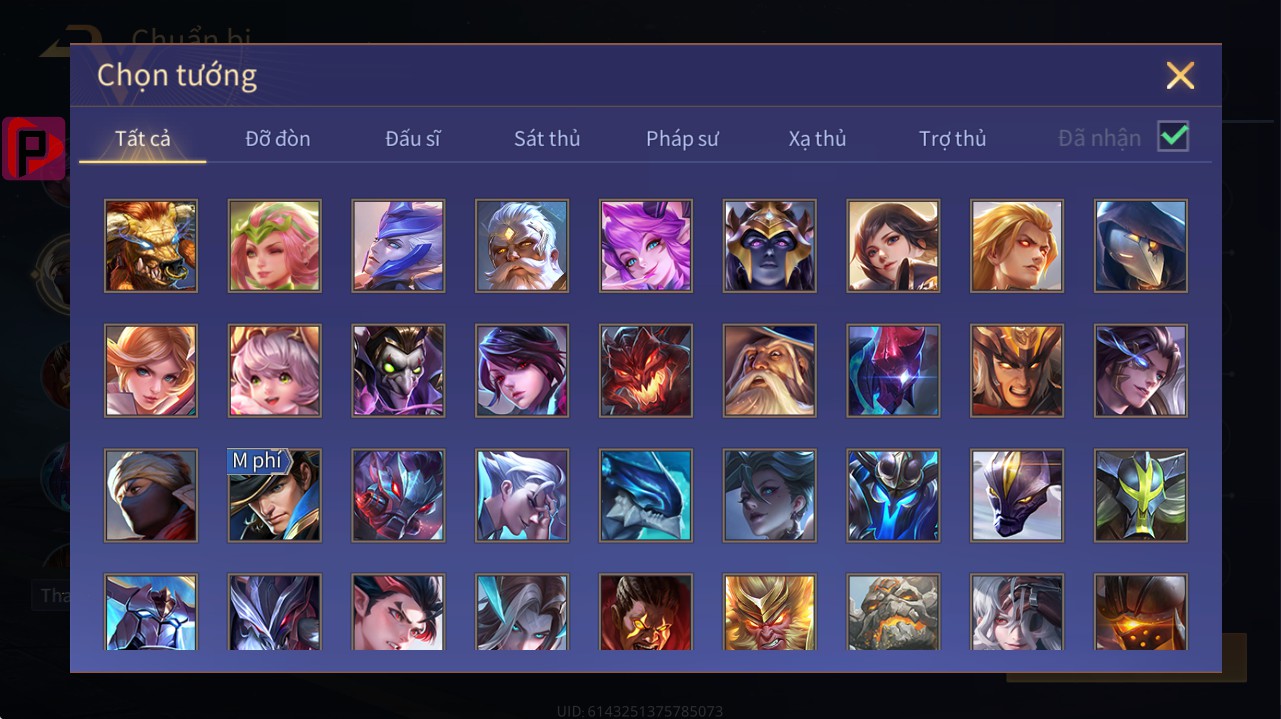The image size is (1281, 719).
Task: Toggle the "Đã nhận" checkbox
Action: point(1173,136)
